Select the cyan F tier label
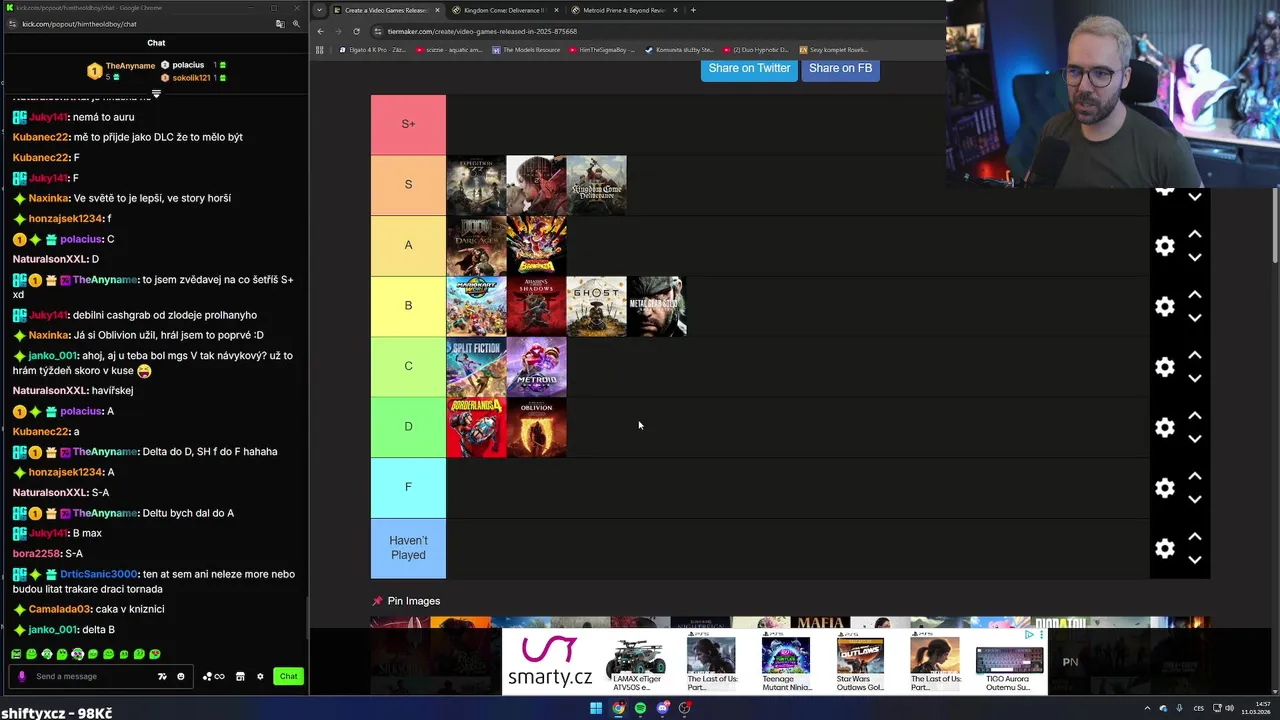This screenshot has height=720, width=1280. [x=408, y=487]
